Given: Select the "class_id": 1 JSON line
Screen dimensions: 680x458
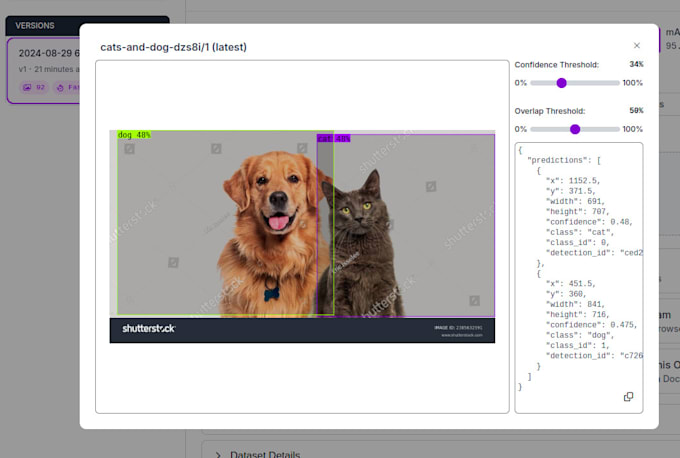Looking at the screenshot, I should [578, 346].
